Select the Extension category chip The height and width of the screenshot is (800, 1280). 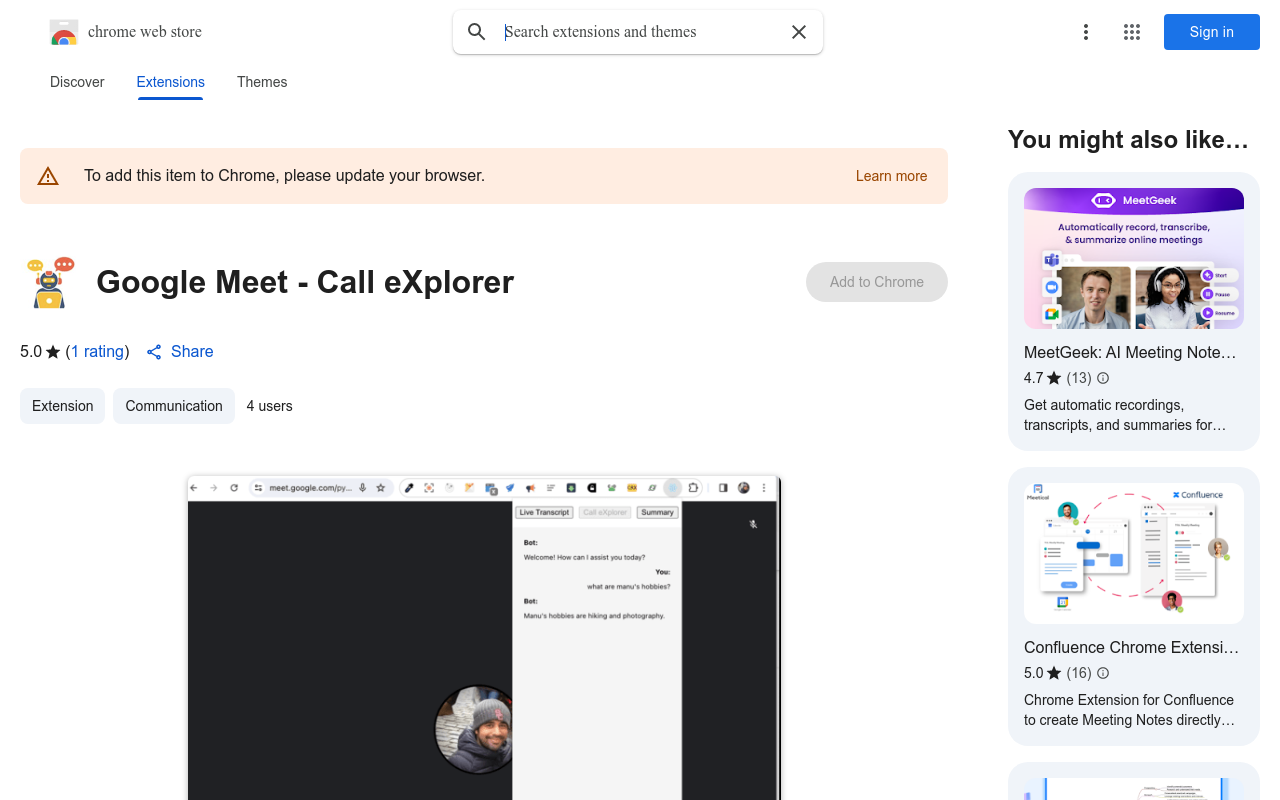pyautogui.click(x=62, y=406)
